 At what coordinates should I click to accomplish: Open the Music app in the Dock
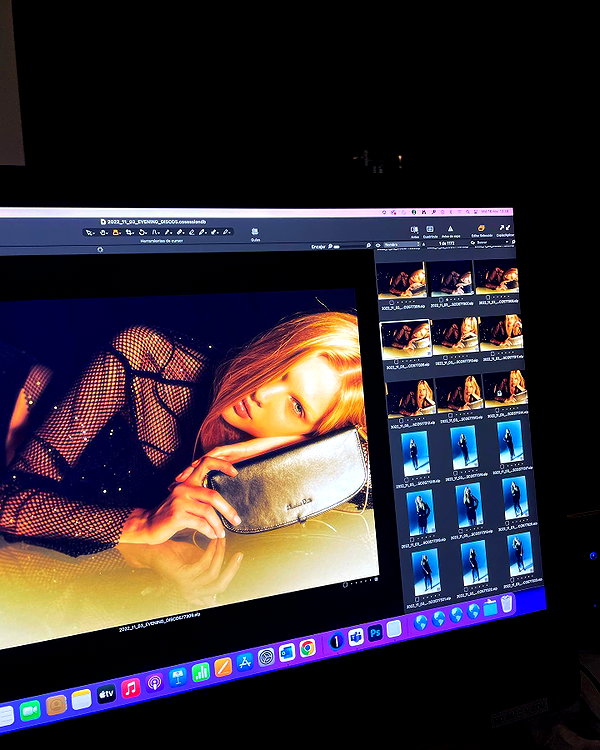click(x=130, y=688)
